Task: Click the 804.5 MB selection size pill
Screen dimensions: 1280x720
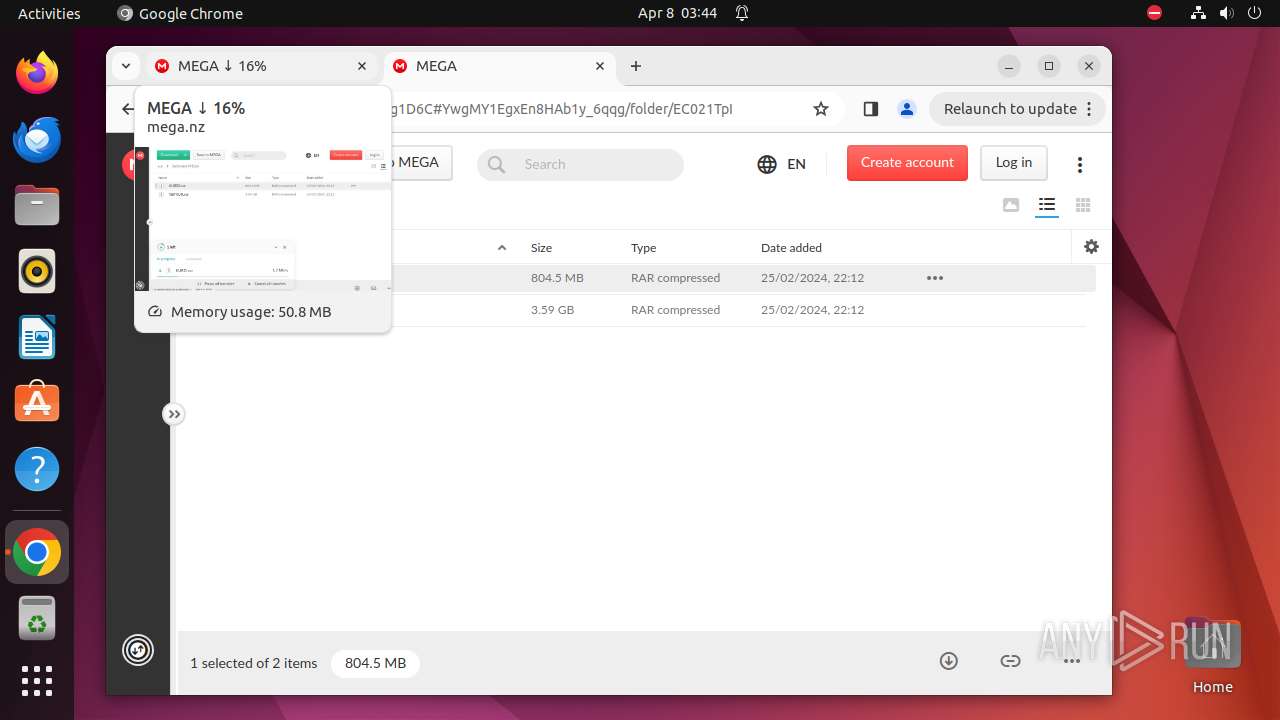Action: (x=375, y=663)
